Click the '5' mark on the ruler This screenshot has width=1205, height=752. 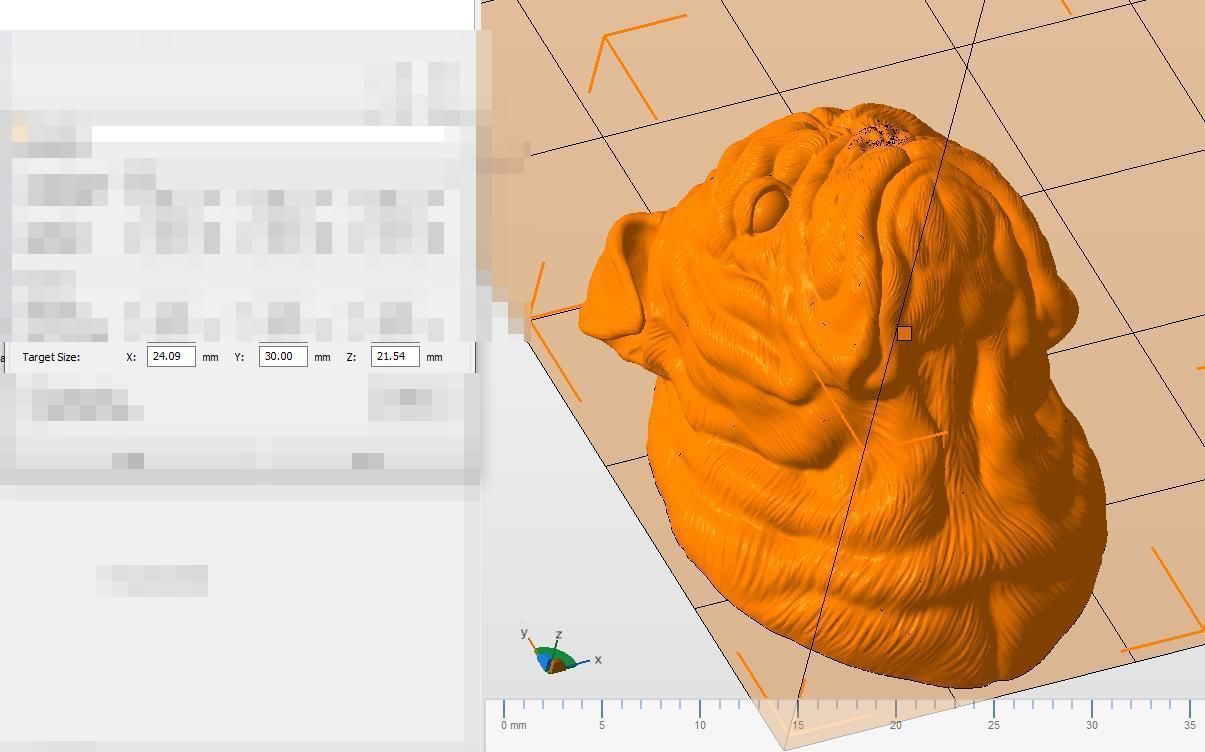coord(602,725)
